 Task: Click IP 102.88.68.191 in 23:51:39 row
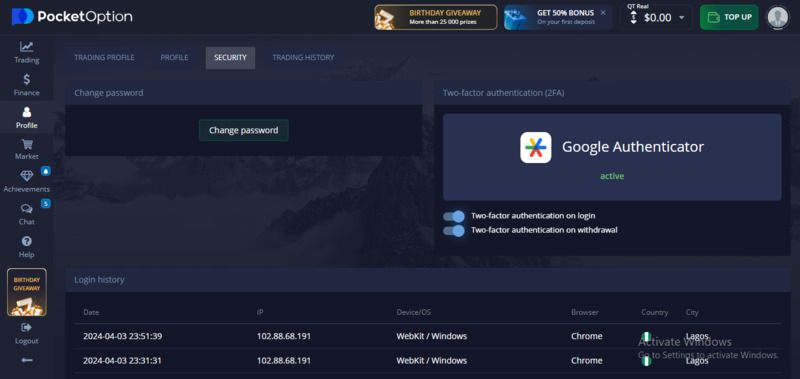(284, 336)
